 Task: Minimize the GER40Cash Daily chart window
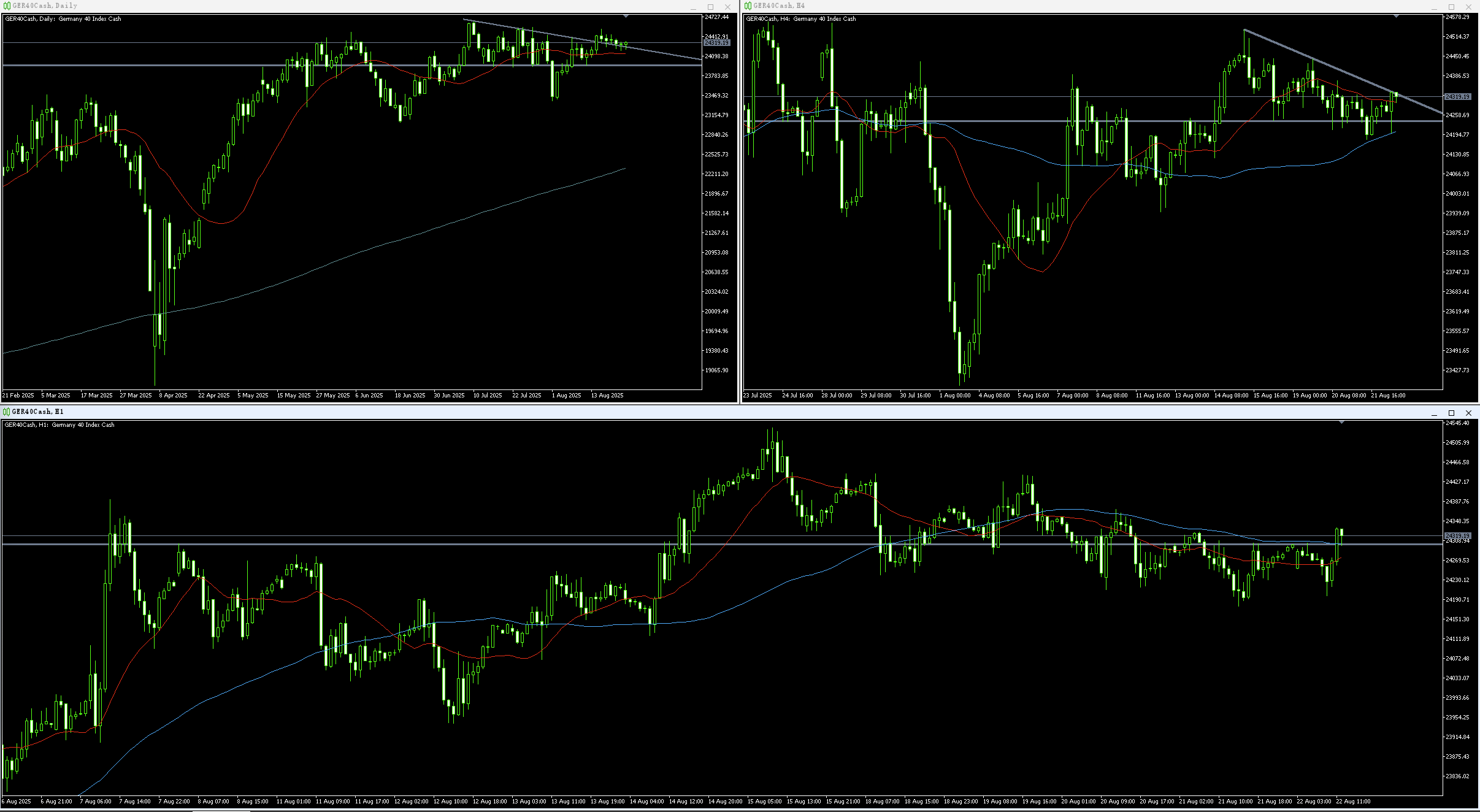point(694,7)
